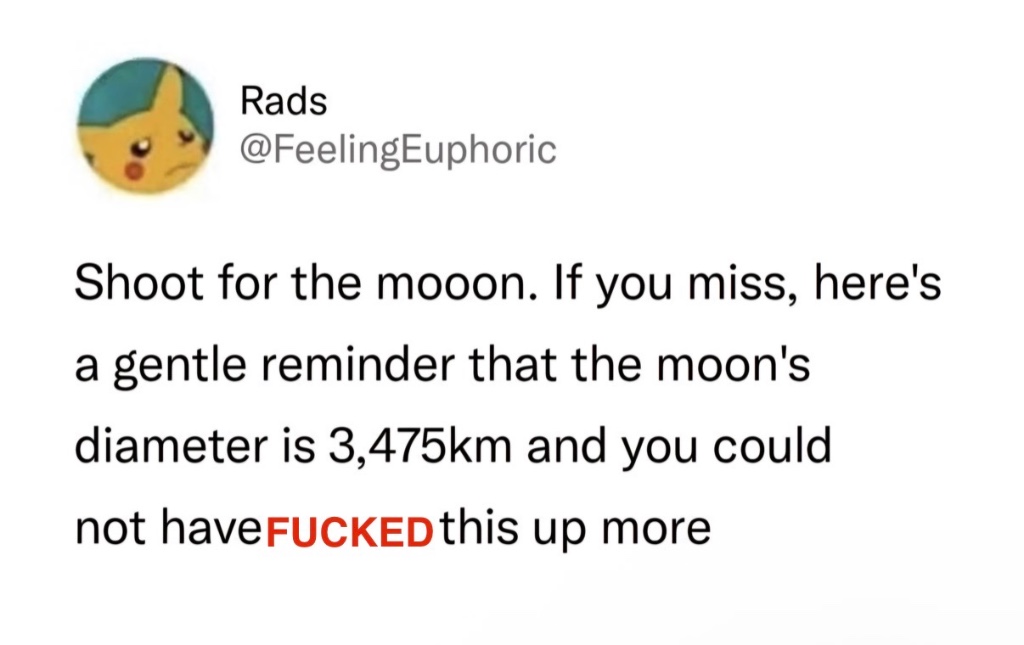The height and width of the screenshot is (645, 1024).
Task: Click the word "moon's" on the second line
Action: (x=732, y=367)
